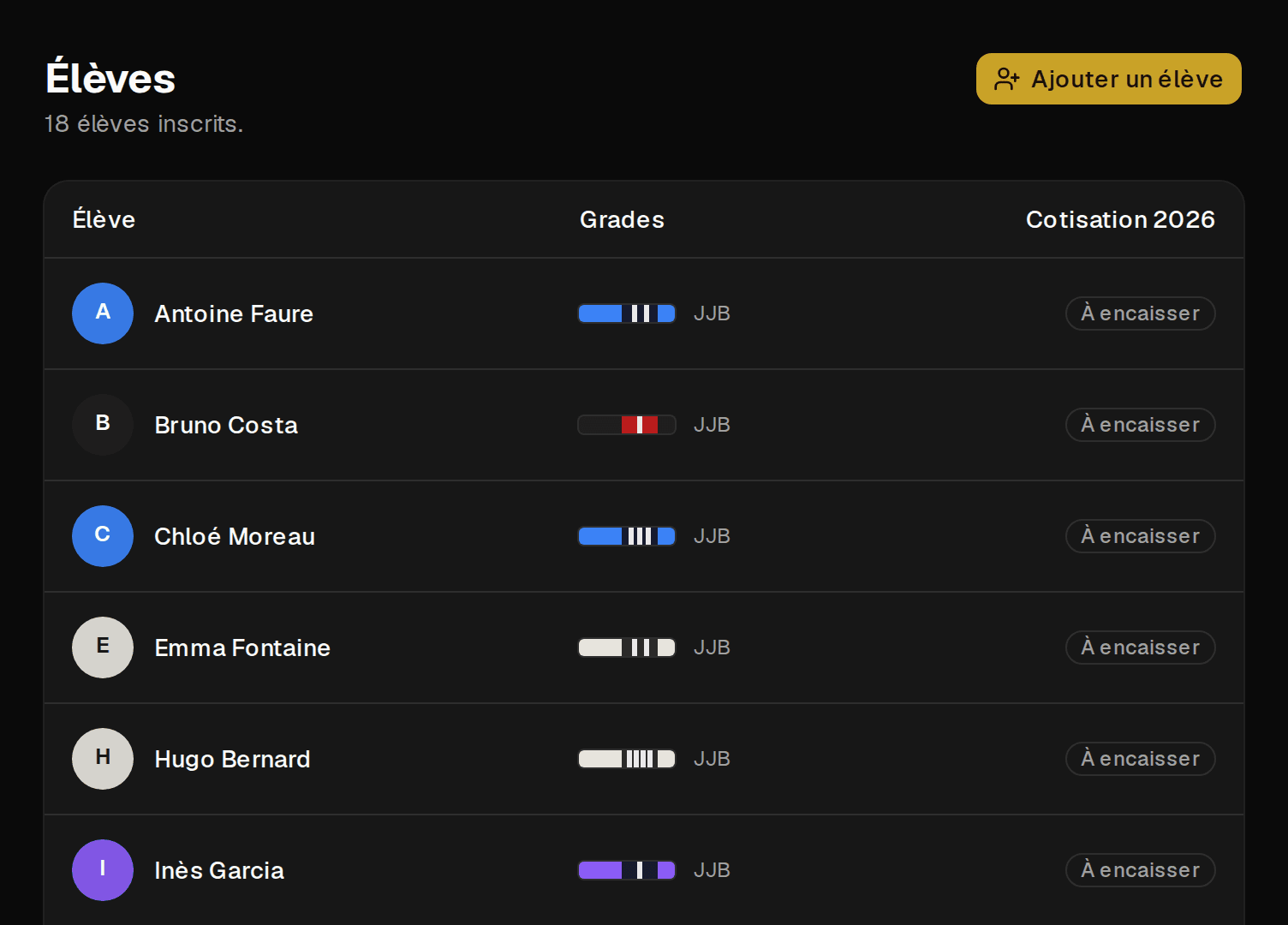This screenshot has width=1288, height=925.
Task: Click Emma Fontaine's white belt badge
Action: pos(627,647)
